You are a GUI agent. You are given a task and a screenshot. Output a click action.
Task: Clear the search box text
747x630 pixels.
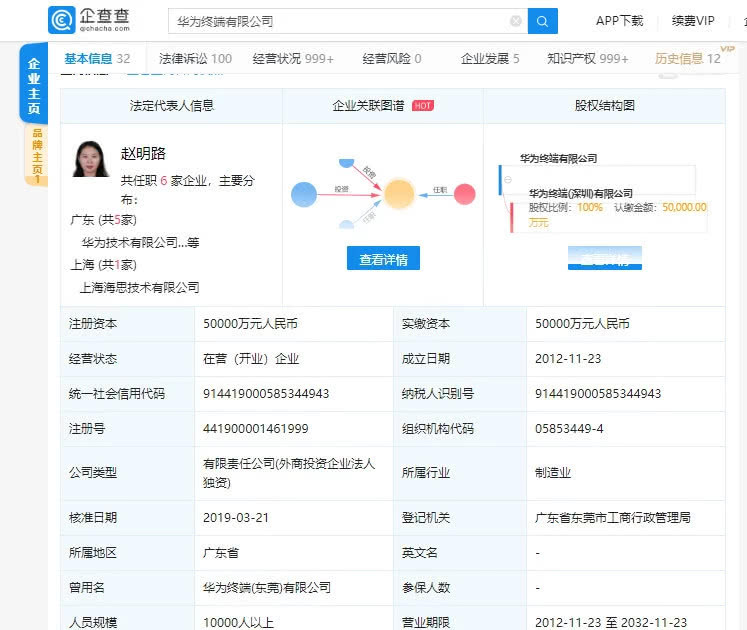point(515,21)
